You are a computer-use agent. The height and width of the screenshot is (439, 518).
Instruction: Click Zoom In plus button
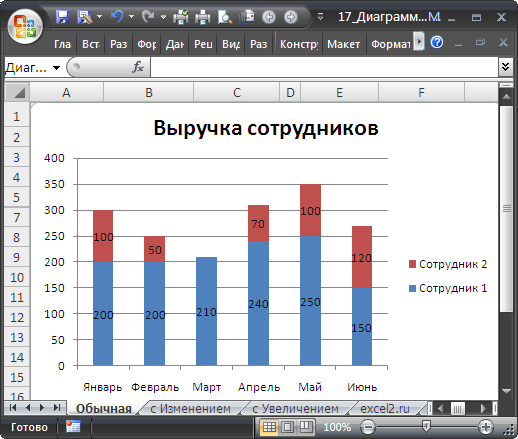486,427
